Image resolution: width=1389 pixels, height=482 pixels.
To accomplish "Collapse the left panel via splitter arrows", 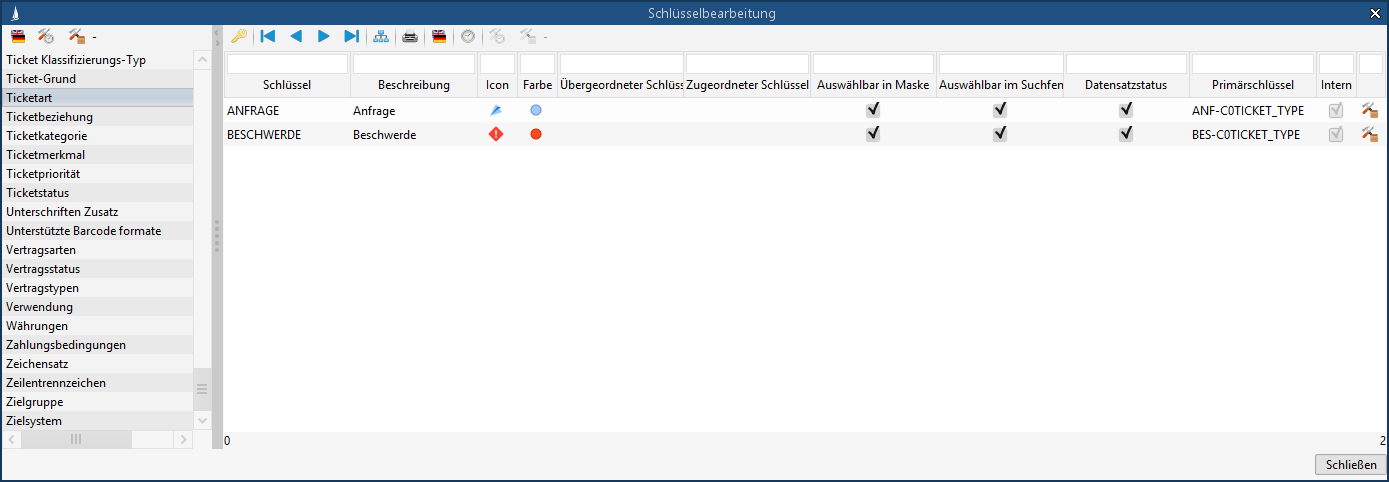I will coord(216,36).
